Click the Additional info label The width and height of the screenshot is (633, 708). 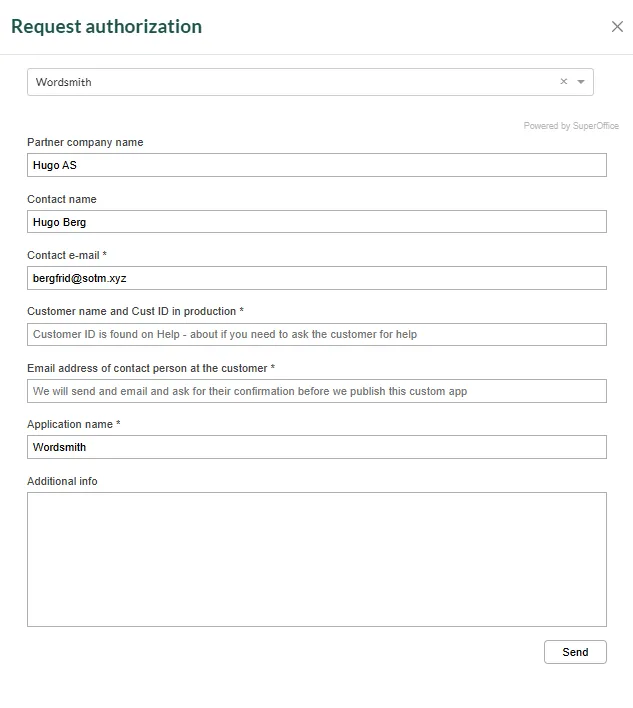click(x=62, y=481)
